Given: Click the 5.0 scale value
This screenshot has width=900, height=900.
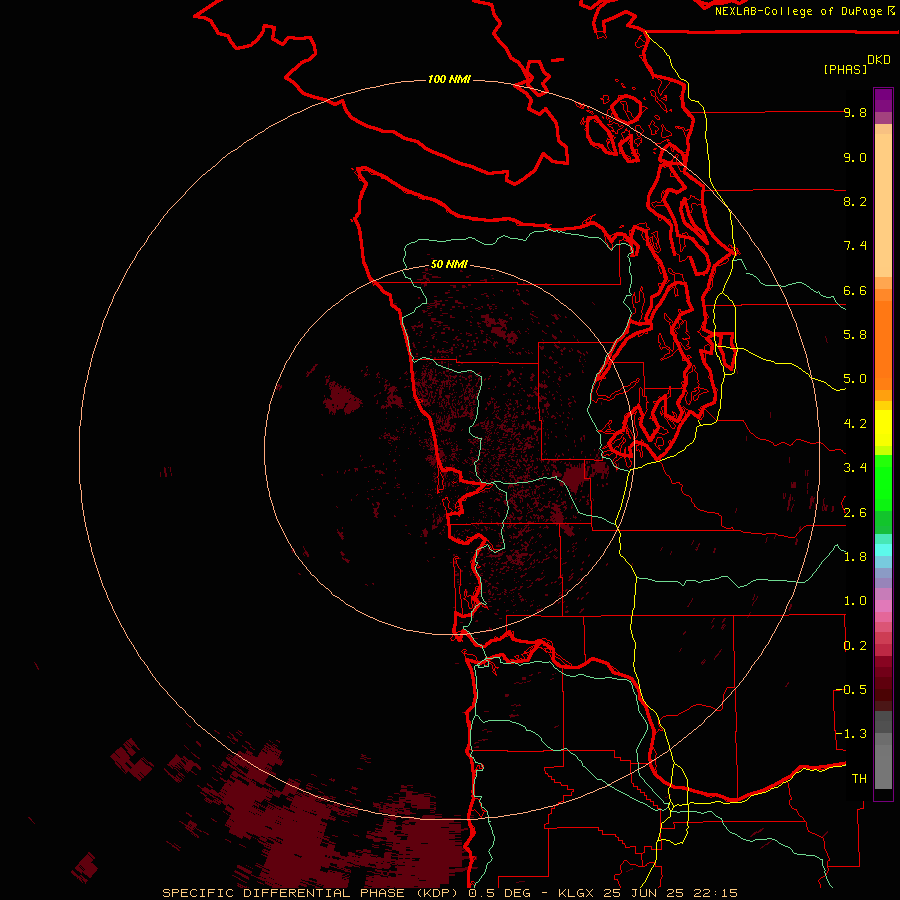Looking at the screenshot, I should click(855, 379).
